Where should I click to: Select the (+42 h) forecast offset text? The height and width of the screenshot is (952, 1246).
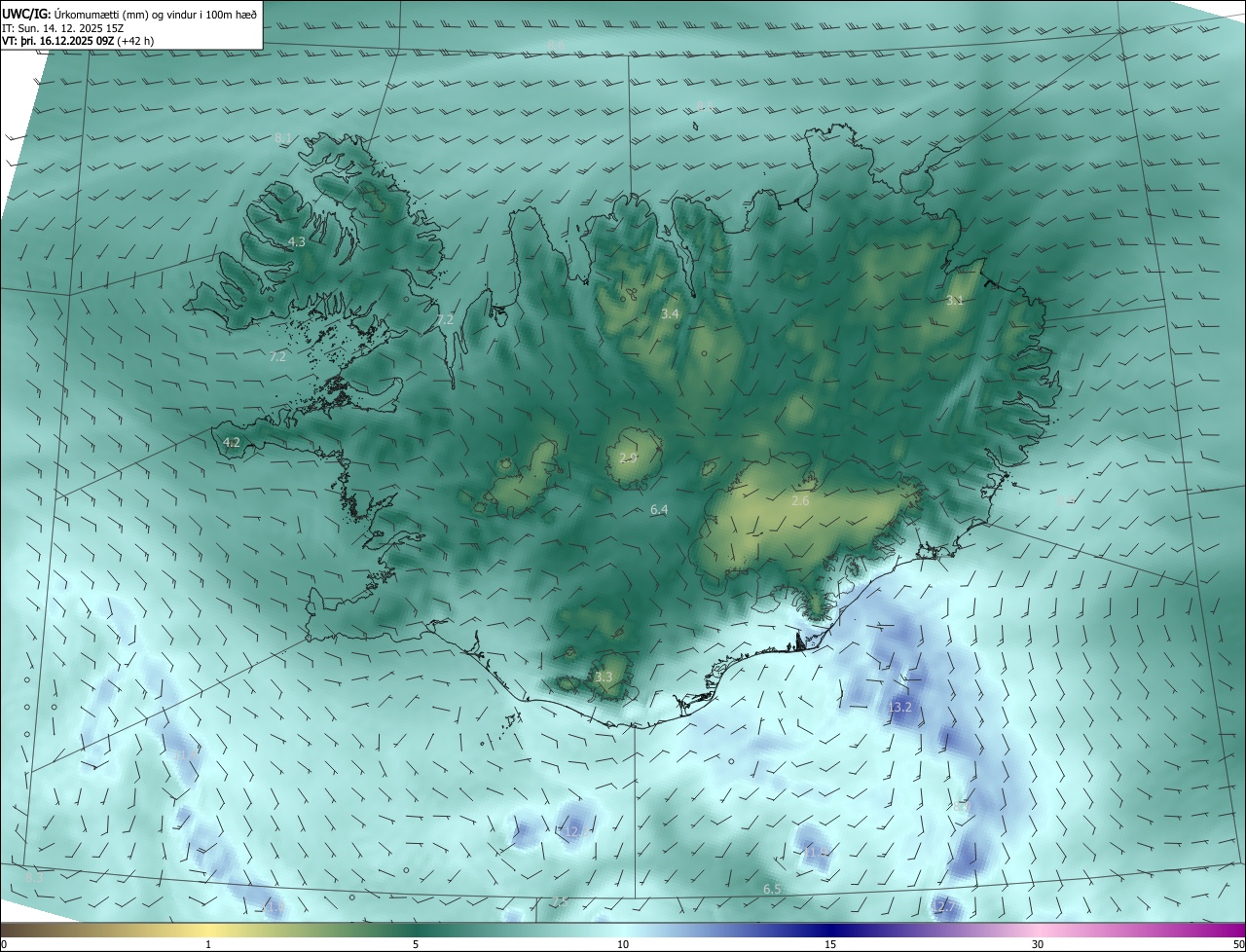135,41
